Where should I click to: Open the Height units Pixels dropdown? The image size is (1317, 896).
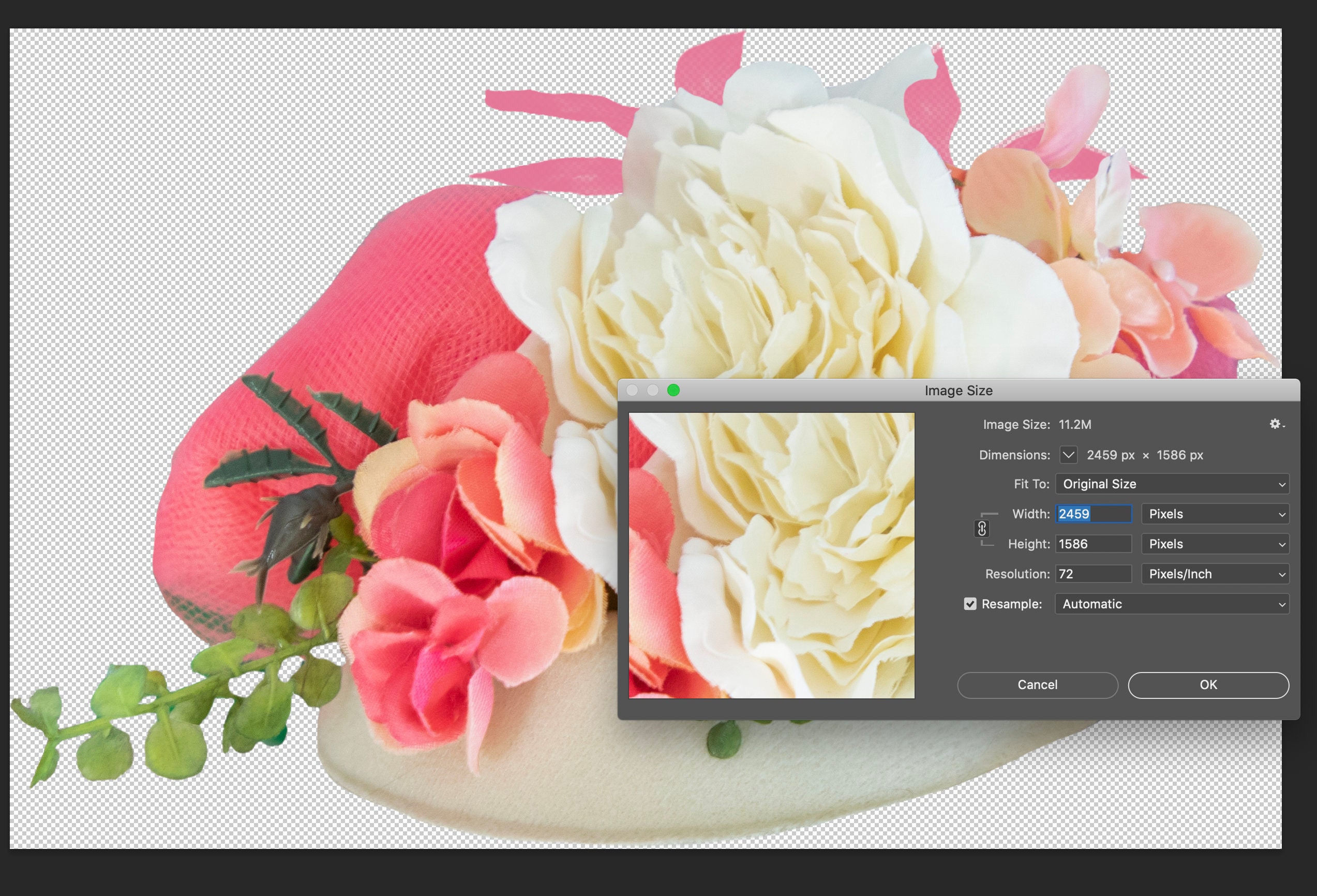1215,544
